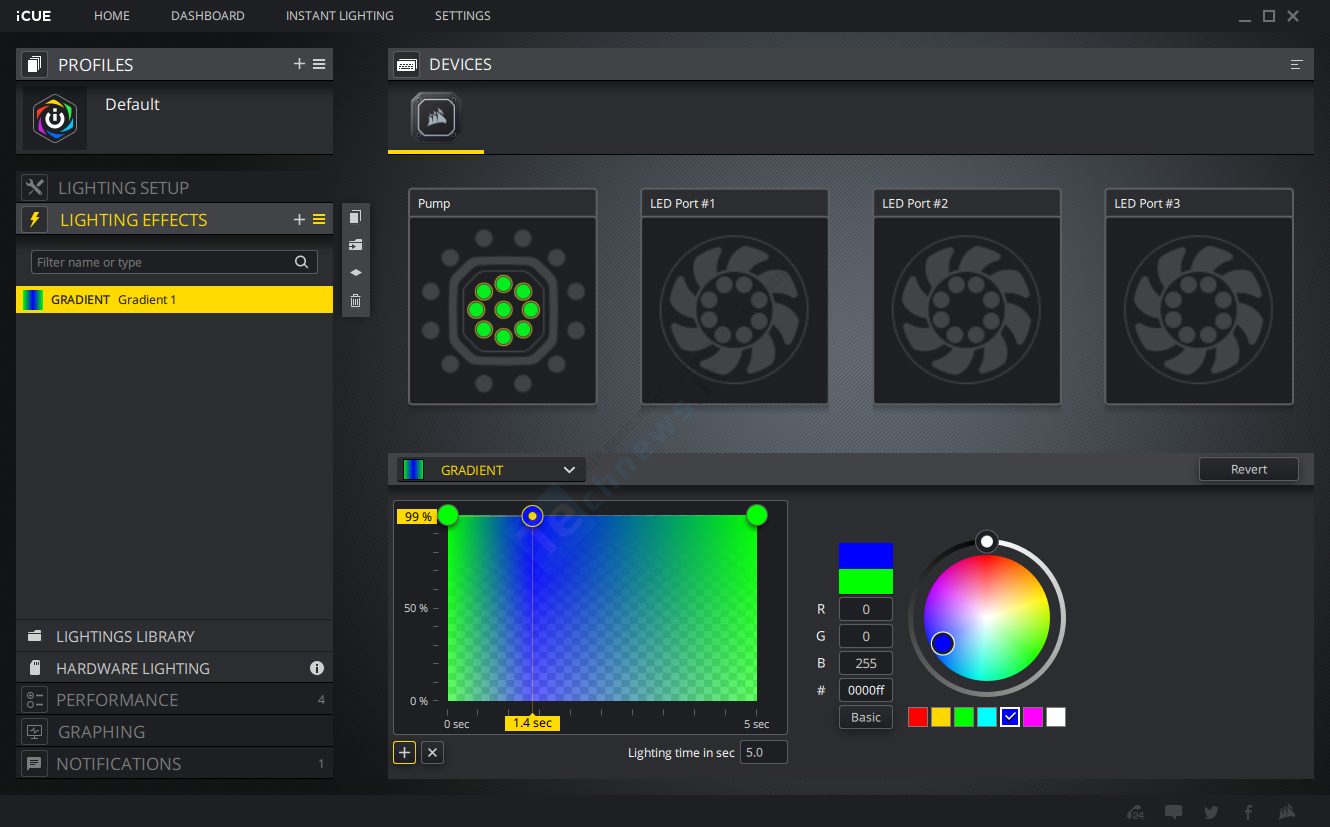
Task: Select the Gradient 1 lighting effect
Action: click(174, 300)
